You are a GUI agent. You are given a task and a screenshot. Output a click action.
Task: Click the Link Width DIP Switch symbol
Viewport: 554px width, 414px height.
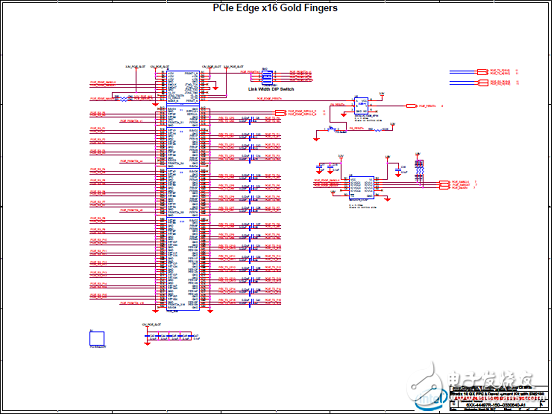pyautogui.click(x=267, y=77)
